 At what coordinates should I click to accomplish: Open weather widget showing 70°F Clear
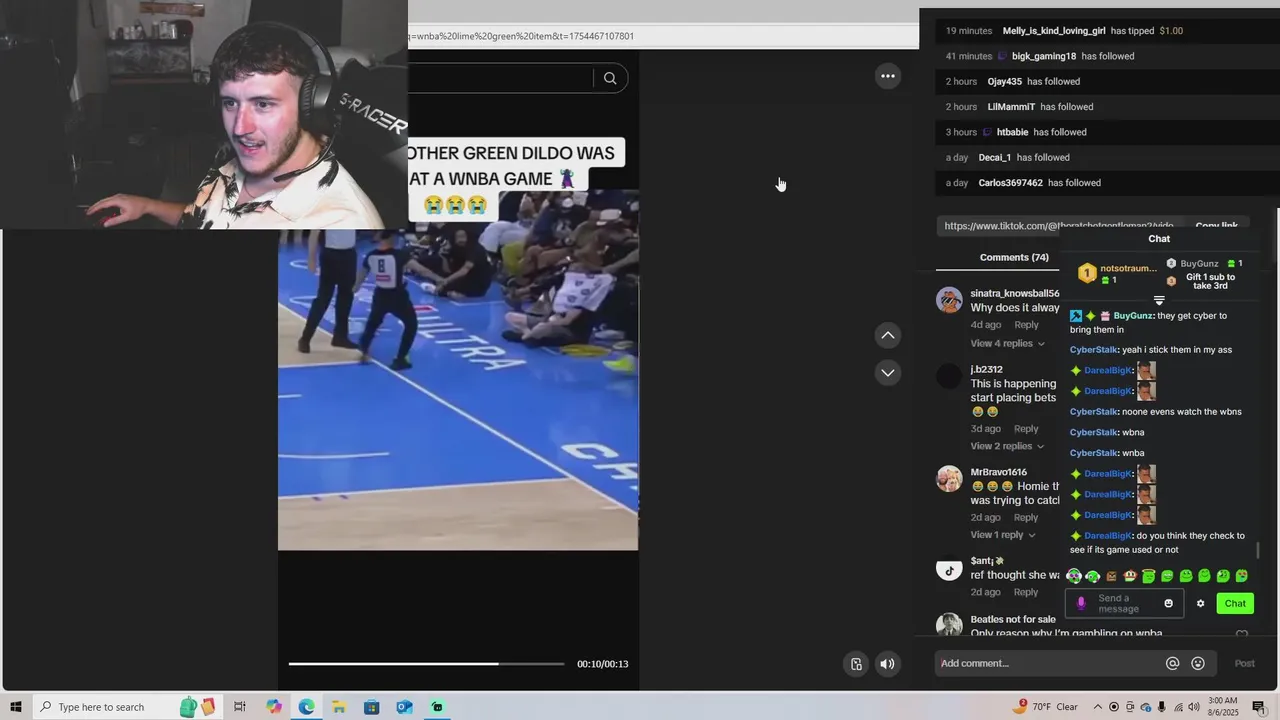(1046, 707)
